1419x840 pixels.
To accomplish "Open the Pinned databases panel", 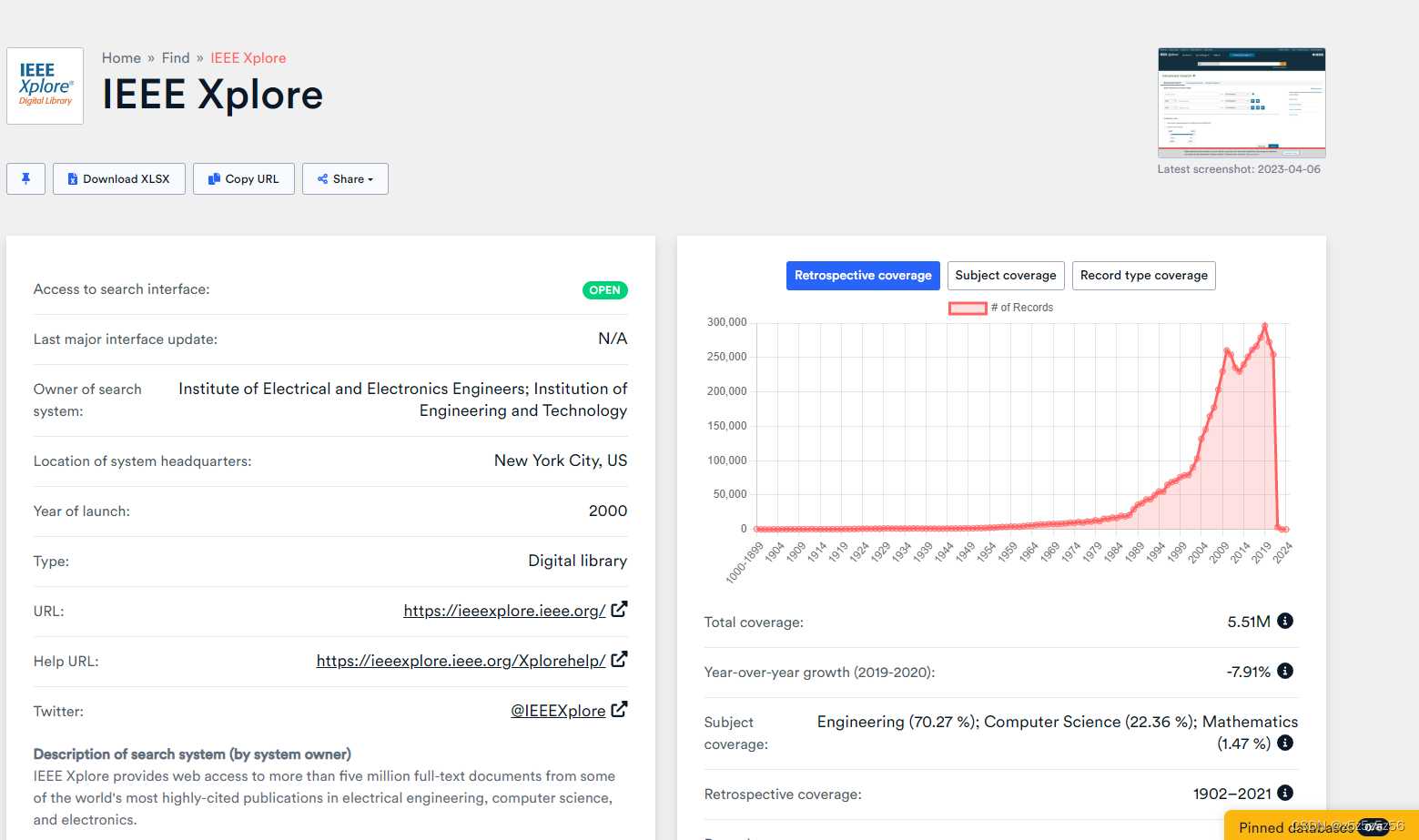I will [1322, 826].
